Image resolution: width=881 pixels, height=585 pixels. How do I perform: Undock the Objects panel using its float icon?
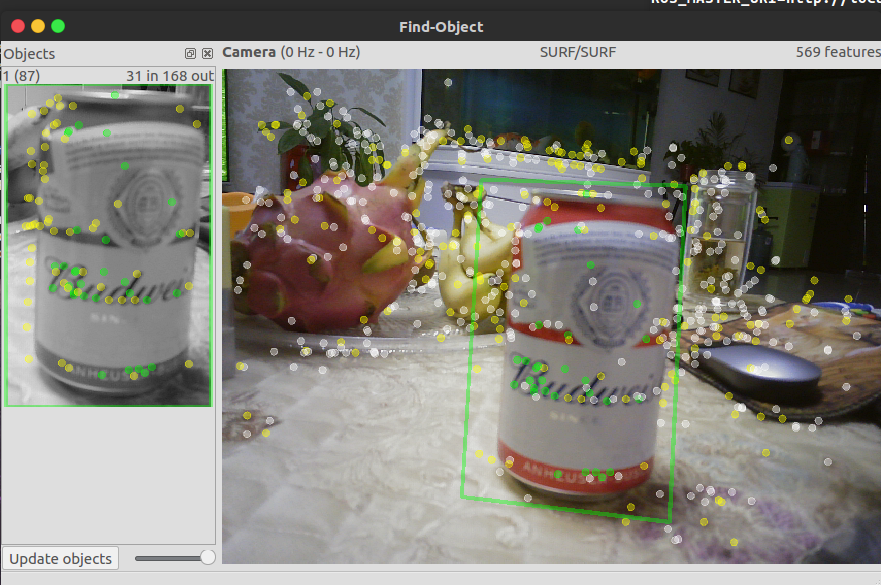pos(189,53)
